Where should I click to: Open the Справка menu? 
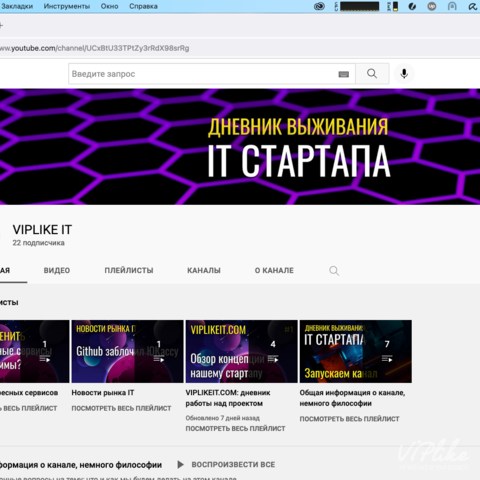coord(143,6)
